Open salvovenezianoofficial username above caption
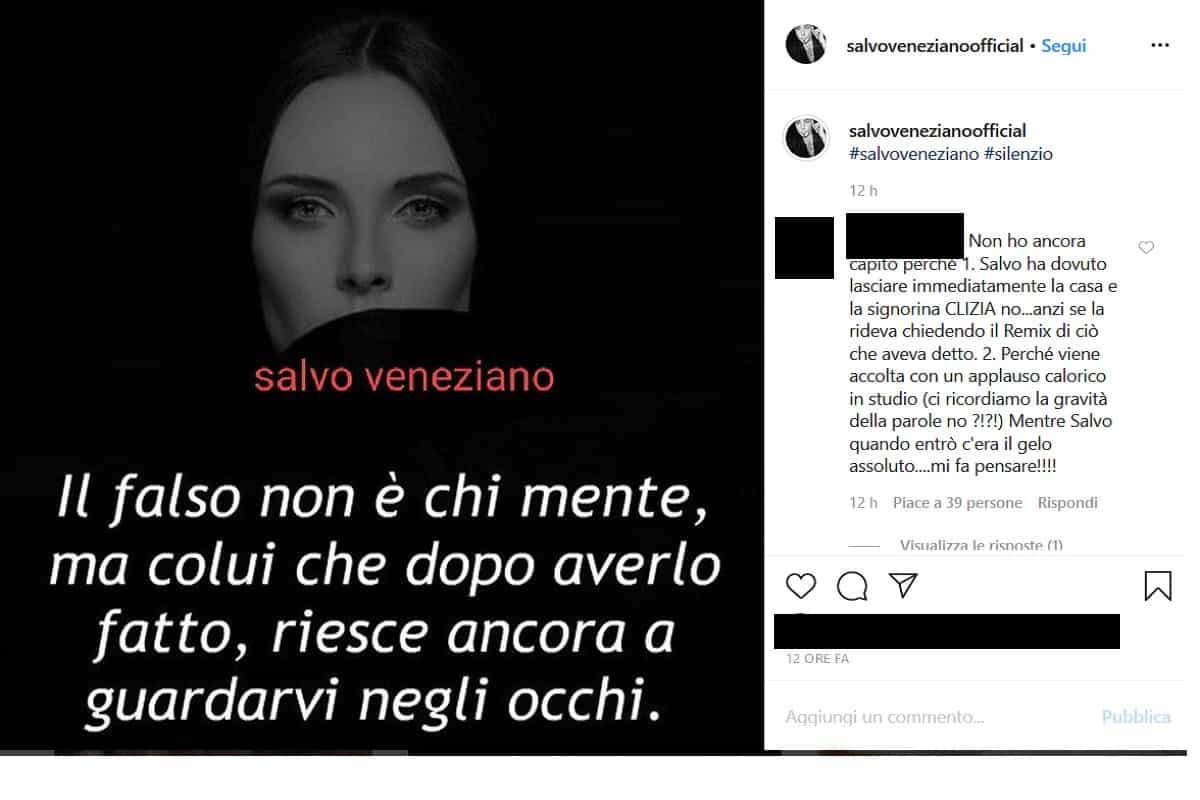This screenshot has width=1200, height=800. 937,131
